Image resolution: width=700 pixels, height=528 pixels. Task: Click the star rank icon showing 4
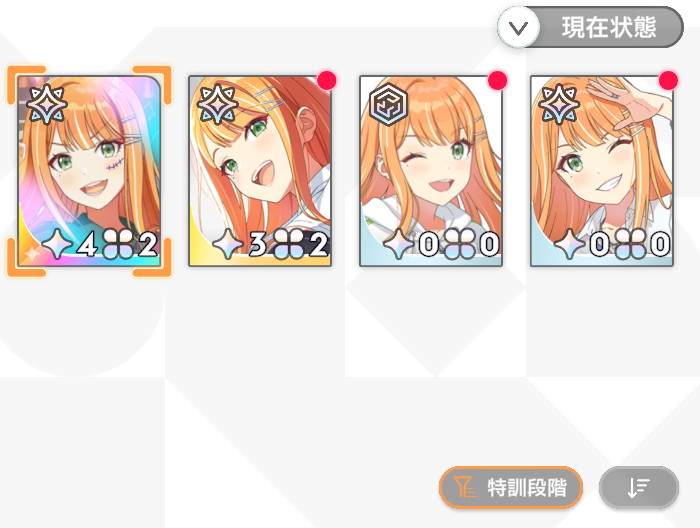pyautogui.click(x=58, y=244)
